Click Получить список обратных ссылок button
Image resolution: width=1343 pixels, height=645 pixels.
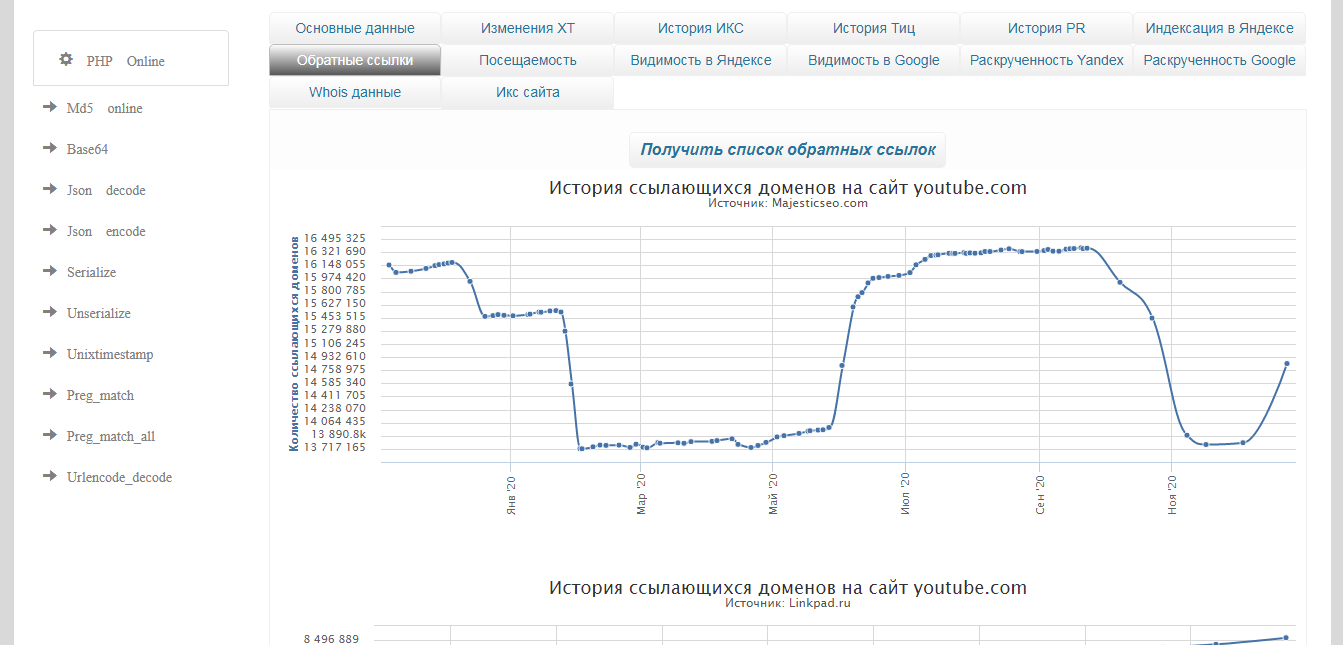pos(788,150)
